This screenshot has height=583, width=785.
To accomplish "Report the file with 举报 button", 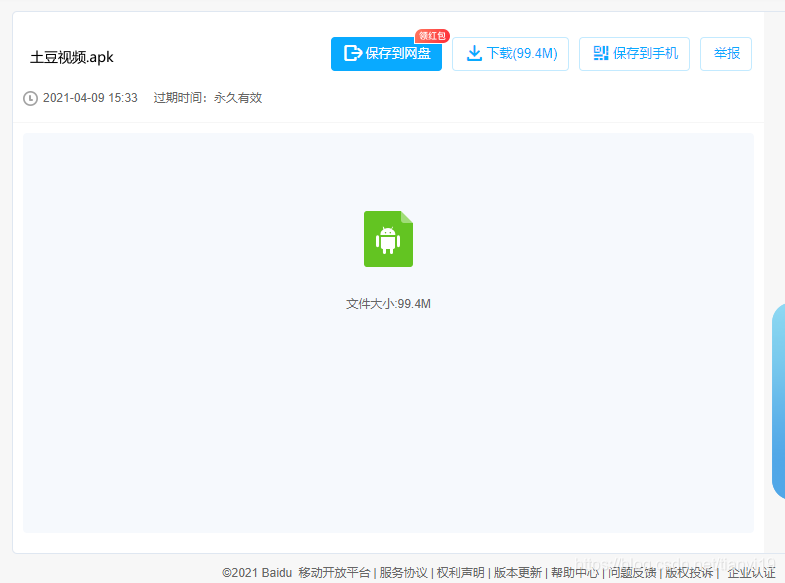I will coord(725,54).
